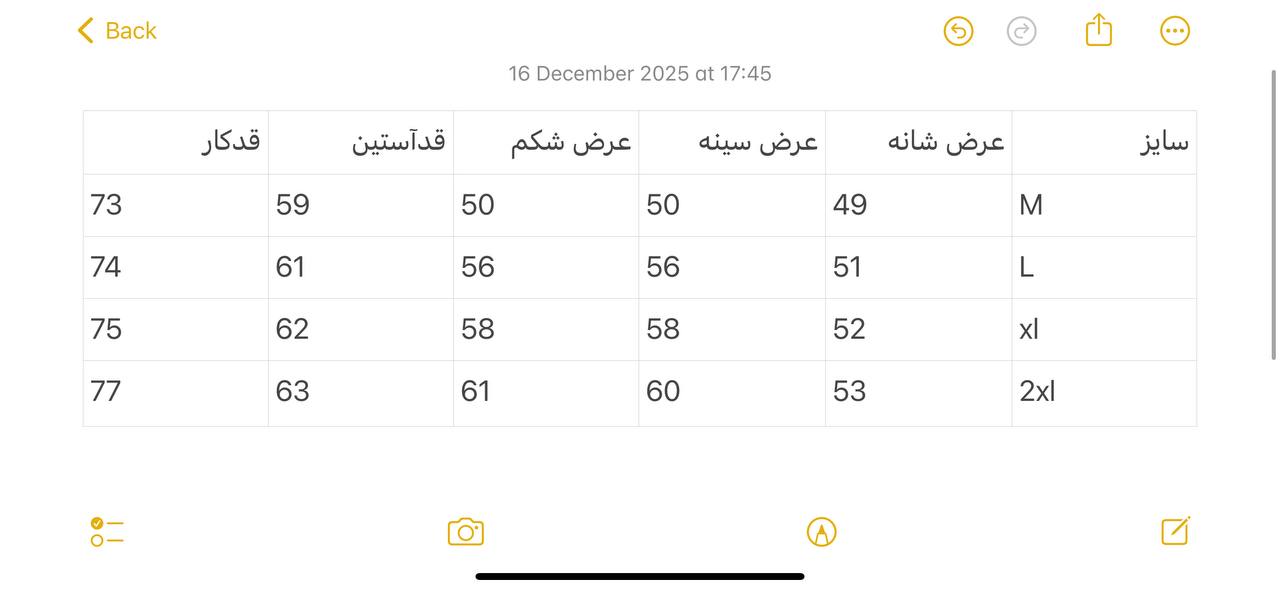Select the cell containing M
The height and width of the screenshot is (591, 1280).
pyautogui.click(x=1104, y=204)
